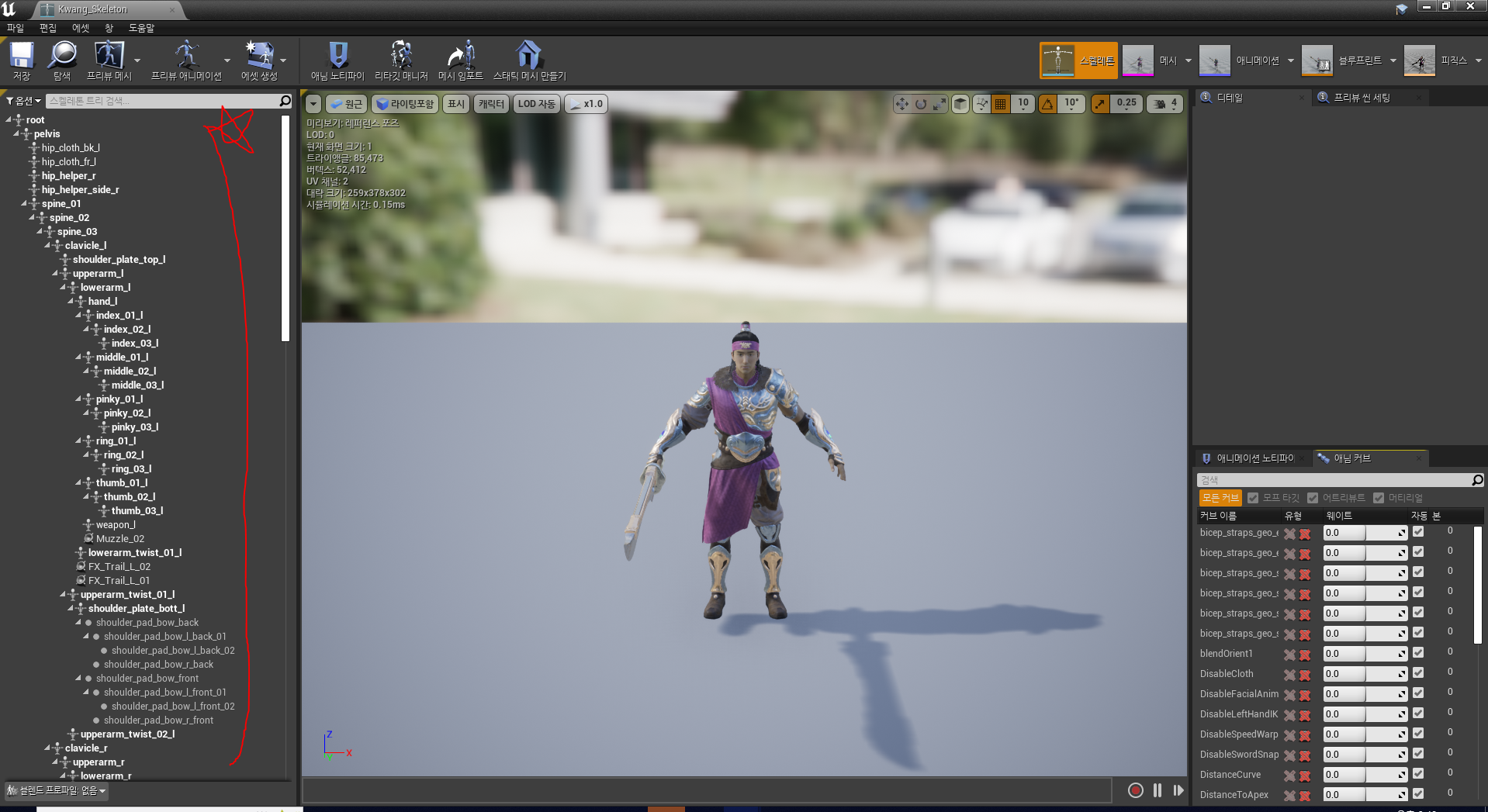This screenshot has width=1488, height=812.
Task: Toggle the local/world coordinate cube icon
Action: (x=960, y=104)
